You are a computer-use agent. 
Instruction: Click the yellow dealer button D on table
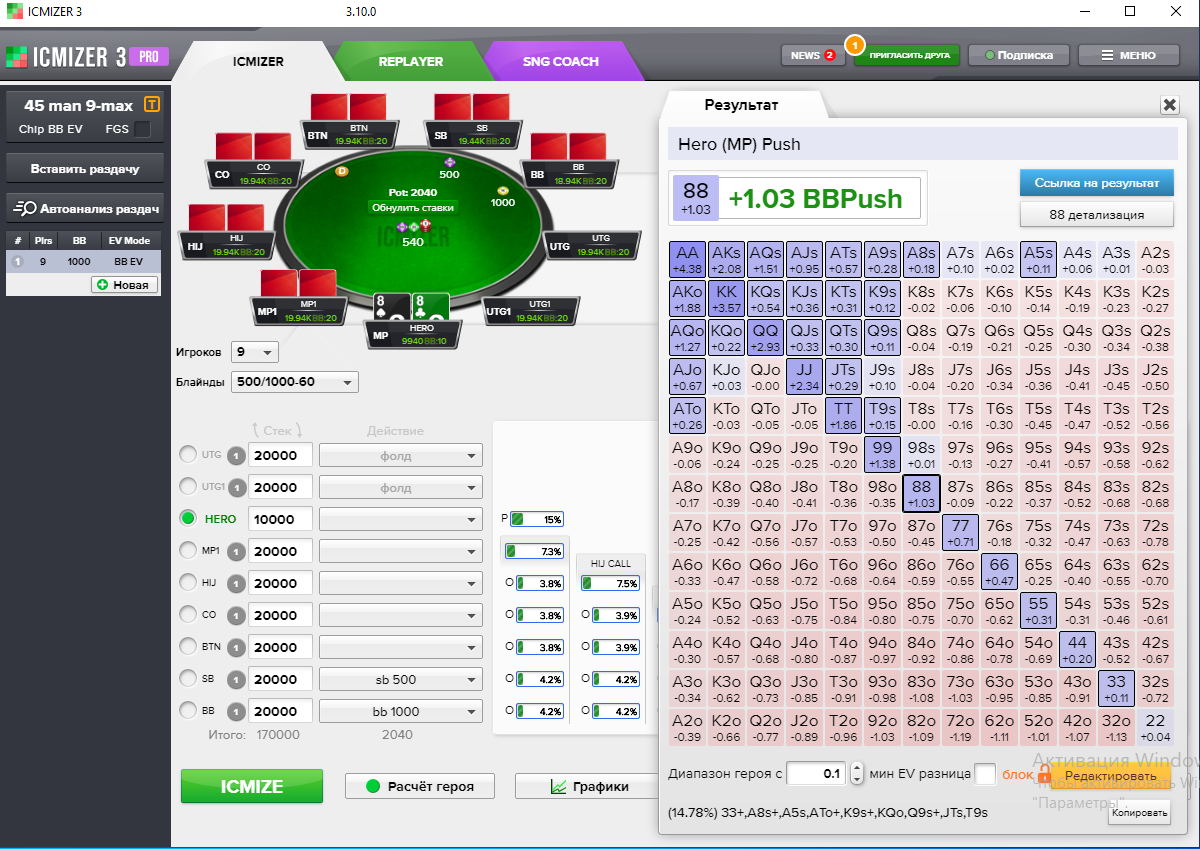tap(342, 171)
